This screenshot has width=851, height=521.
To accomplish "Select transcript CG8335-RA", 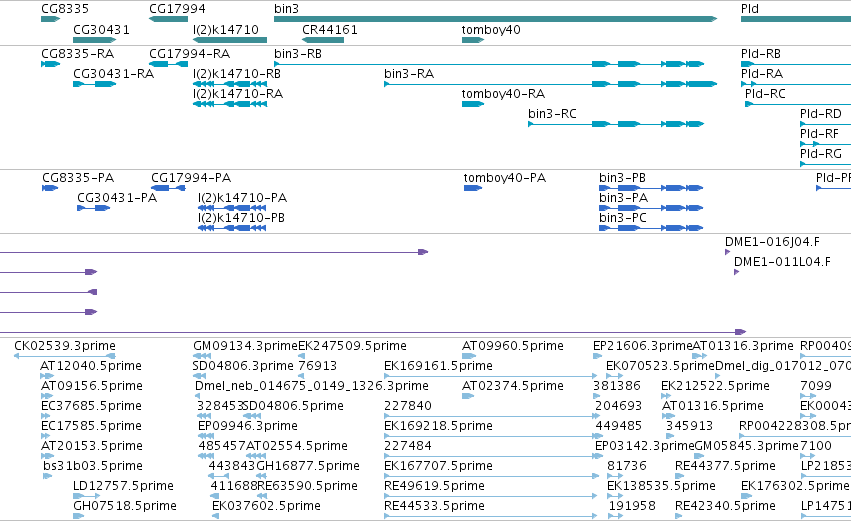I will pos(78,54).
